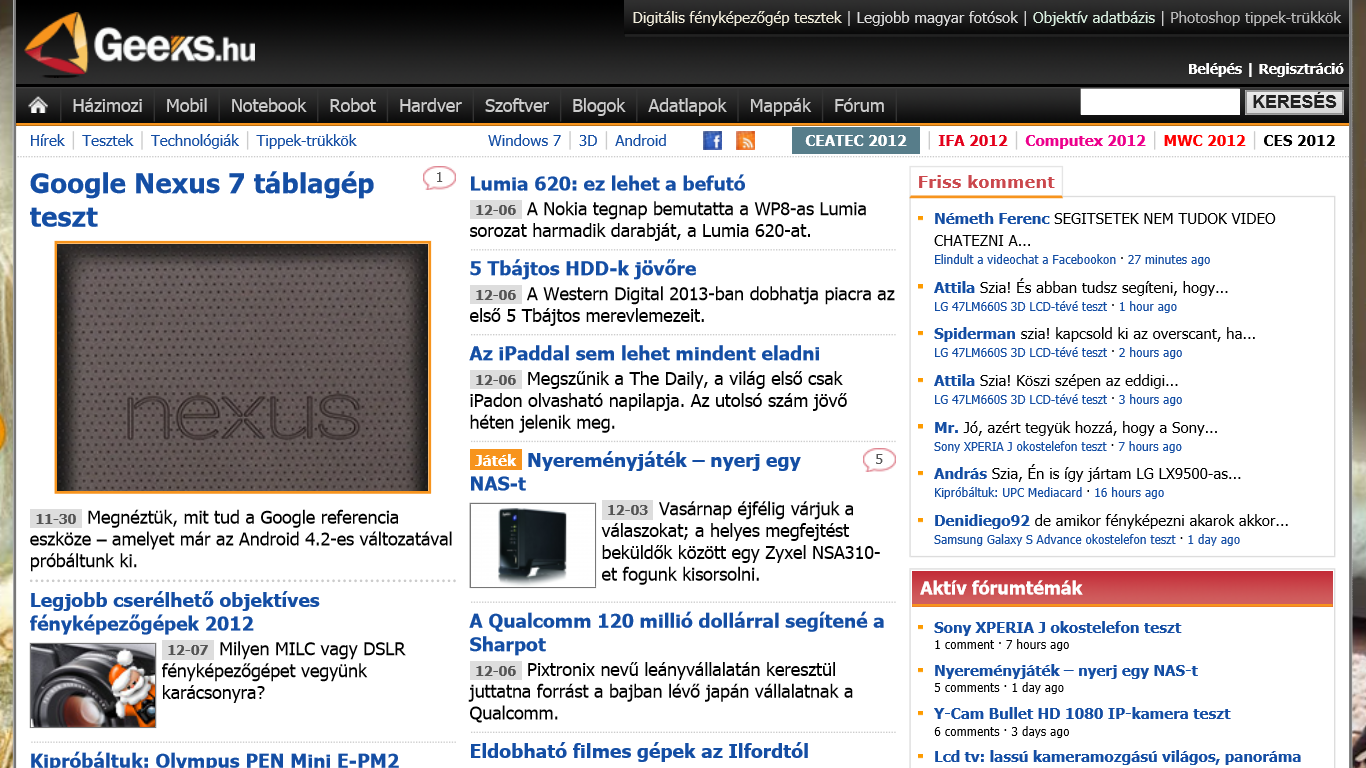Open the comment bubble showing 5

click(x=878, y=460)
